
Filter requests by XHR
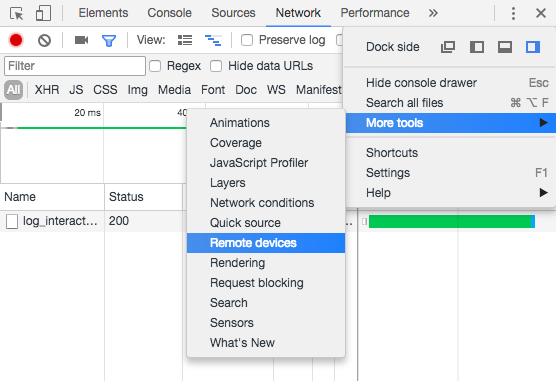pyautogui.click(x=47, y=90)
